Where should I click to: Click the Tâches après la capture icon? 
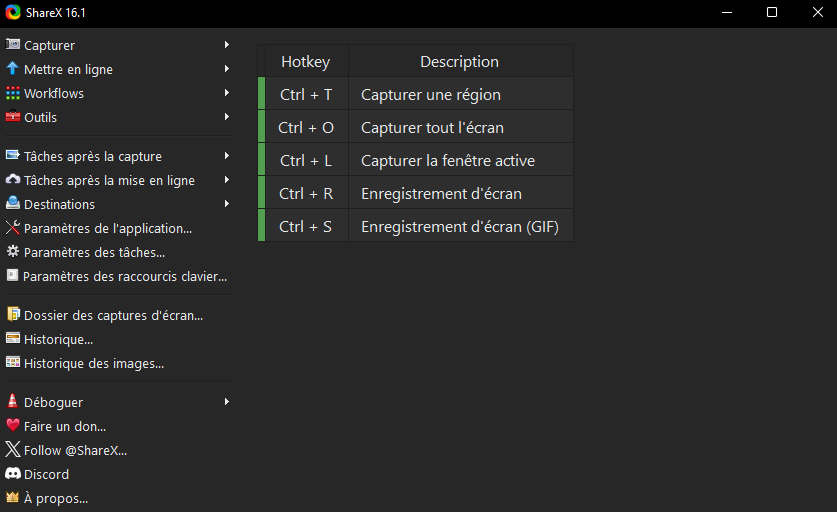(x=13, y=155)
